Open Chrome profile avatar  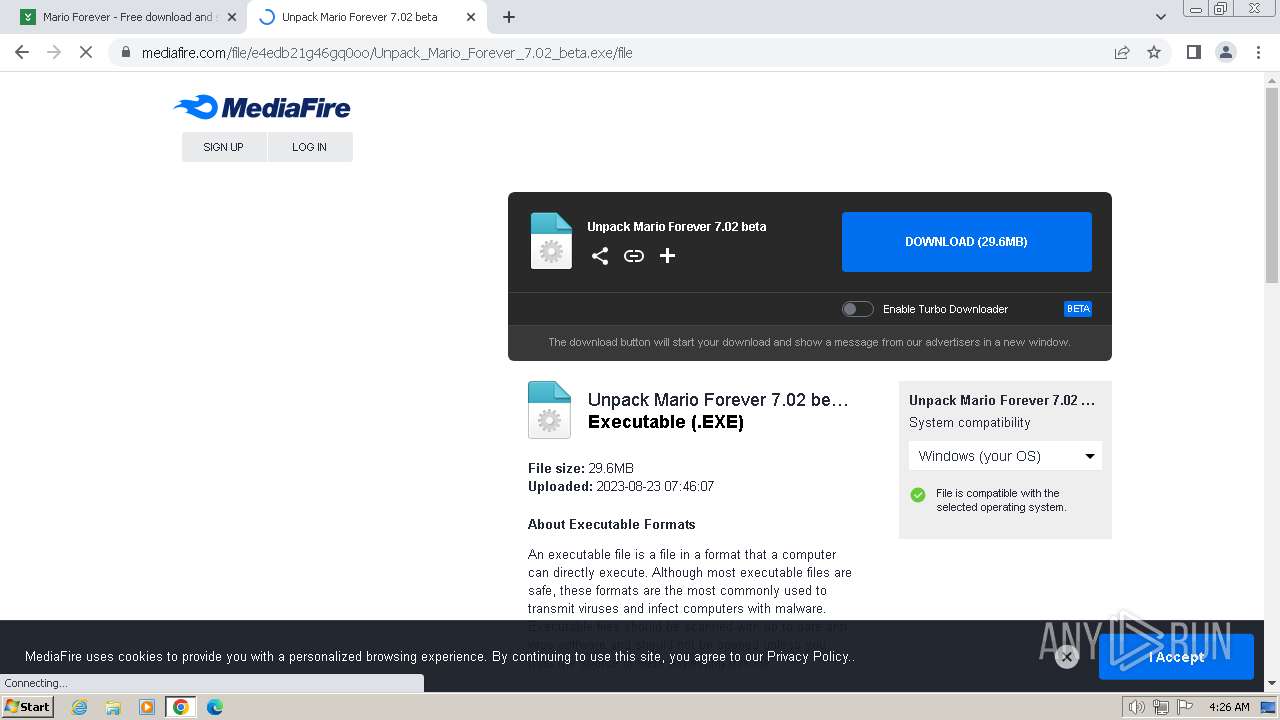click(x=1226, y=52)
